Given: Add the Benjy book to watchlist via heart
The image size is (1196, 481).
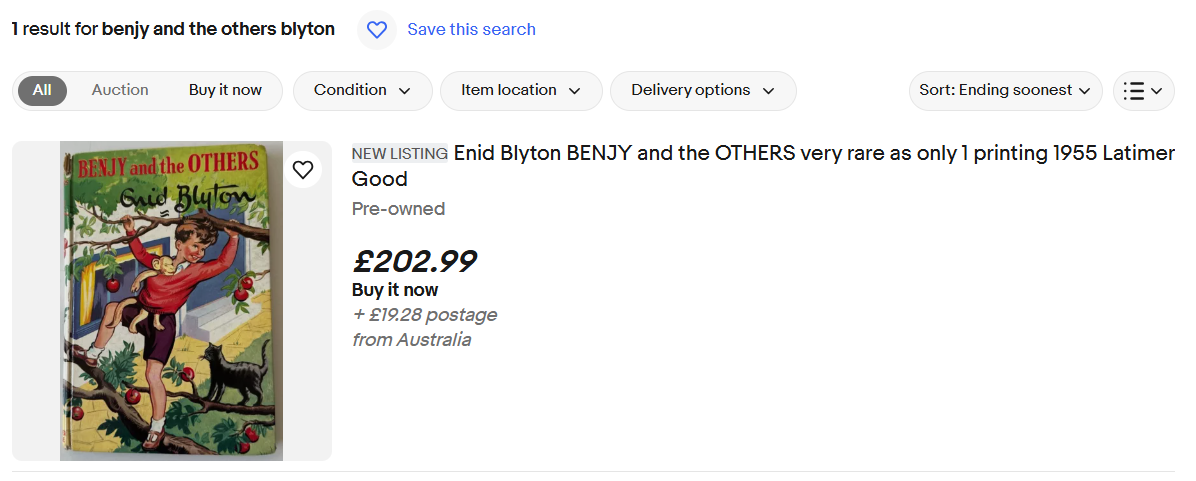Looking at the screenshot, I should click(x=303, y=170).
